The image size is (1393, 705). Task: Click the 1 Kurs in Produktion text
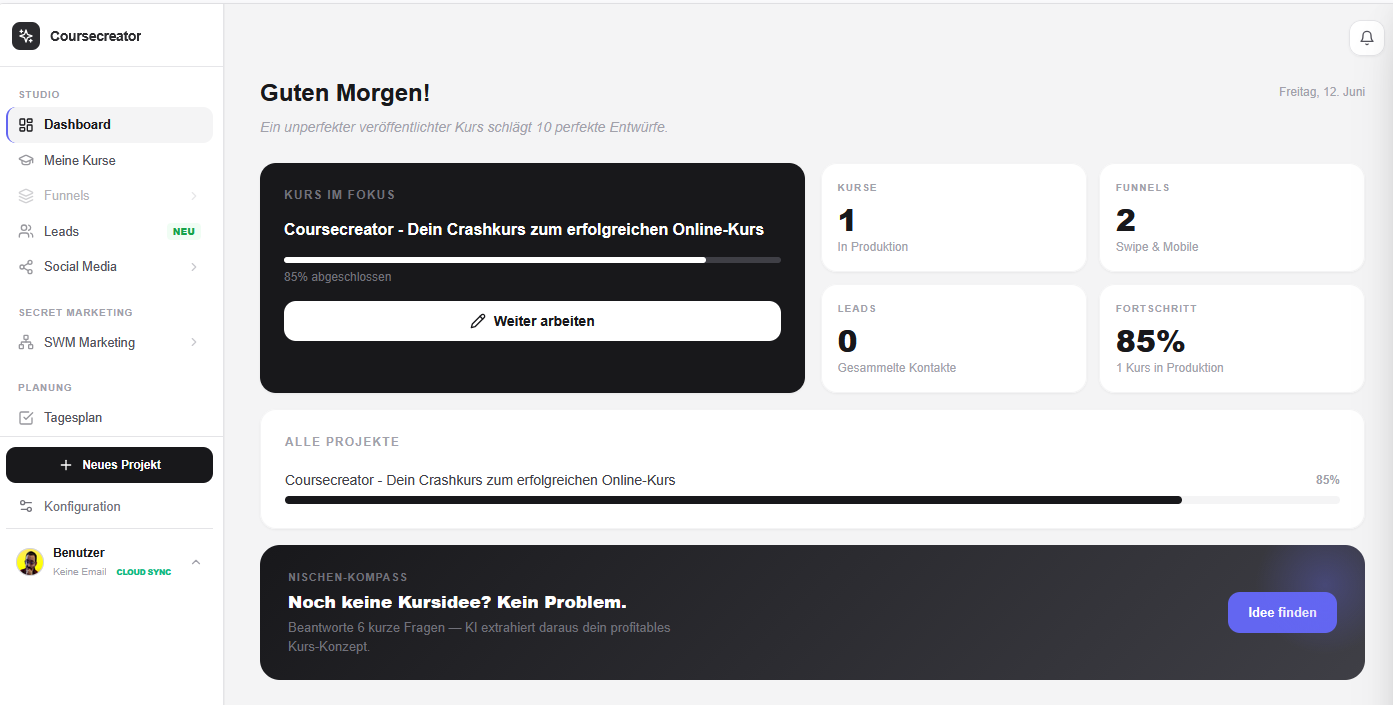1170,368
